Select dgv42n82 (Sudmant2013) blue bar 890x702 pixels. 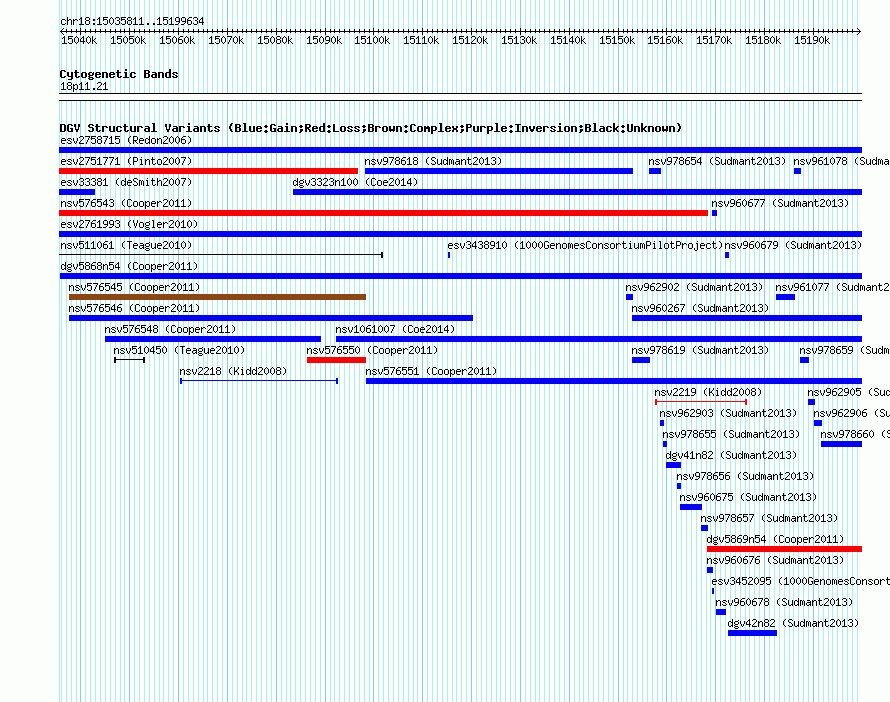tap(752, 633)
